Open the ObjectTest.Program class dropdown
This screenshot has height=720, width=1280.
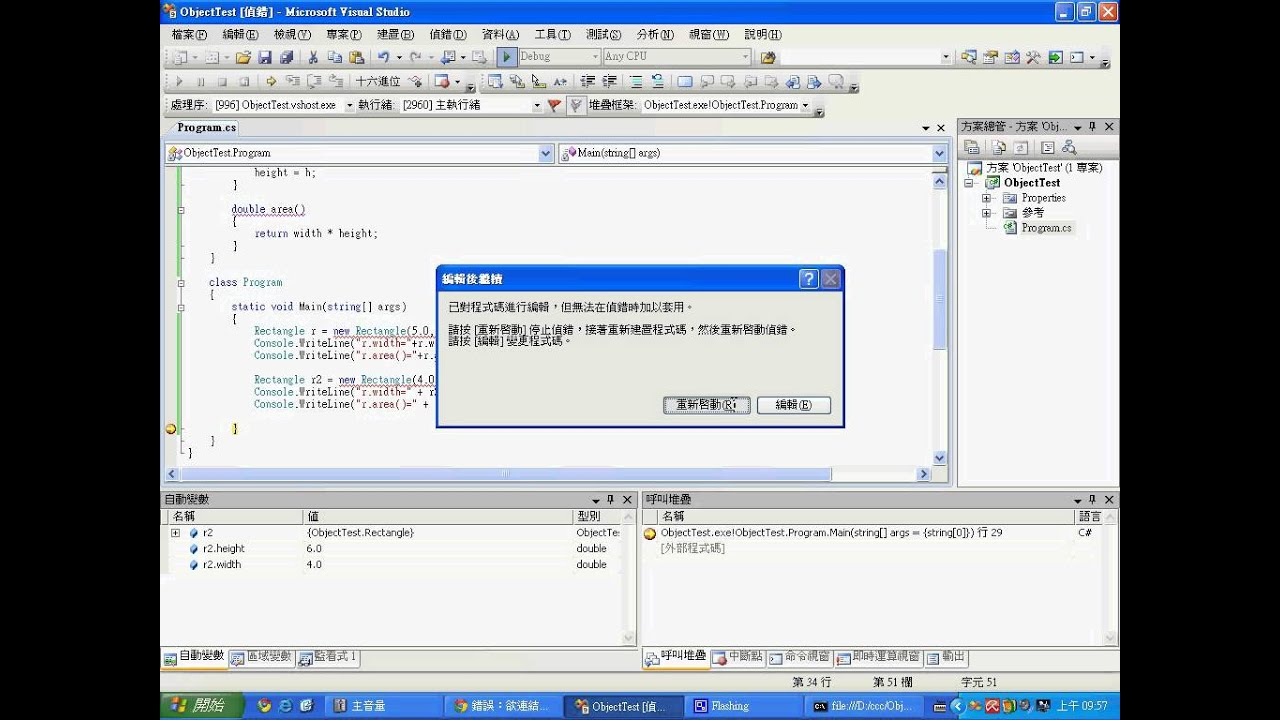[x=546, y=153]
